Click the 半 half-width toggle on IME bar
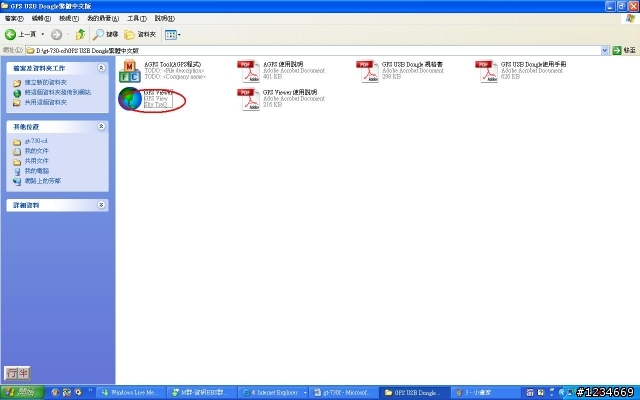Viewport: 640px width, 400px height. 23,373
